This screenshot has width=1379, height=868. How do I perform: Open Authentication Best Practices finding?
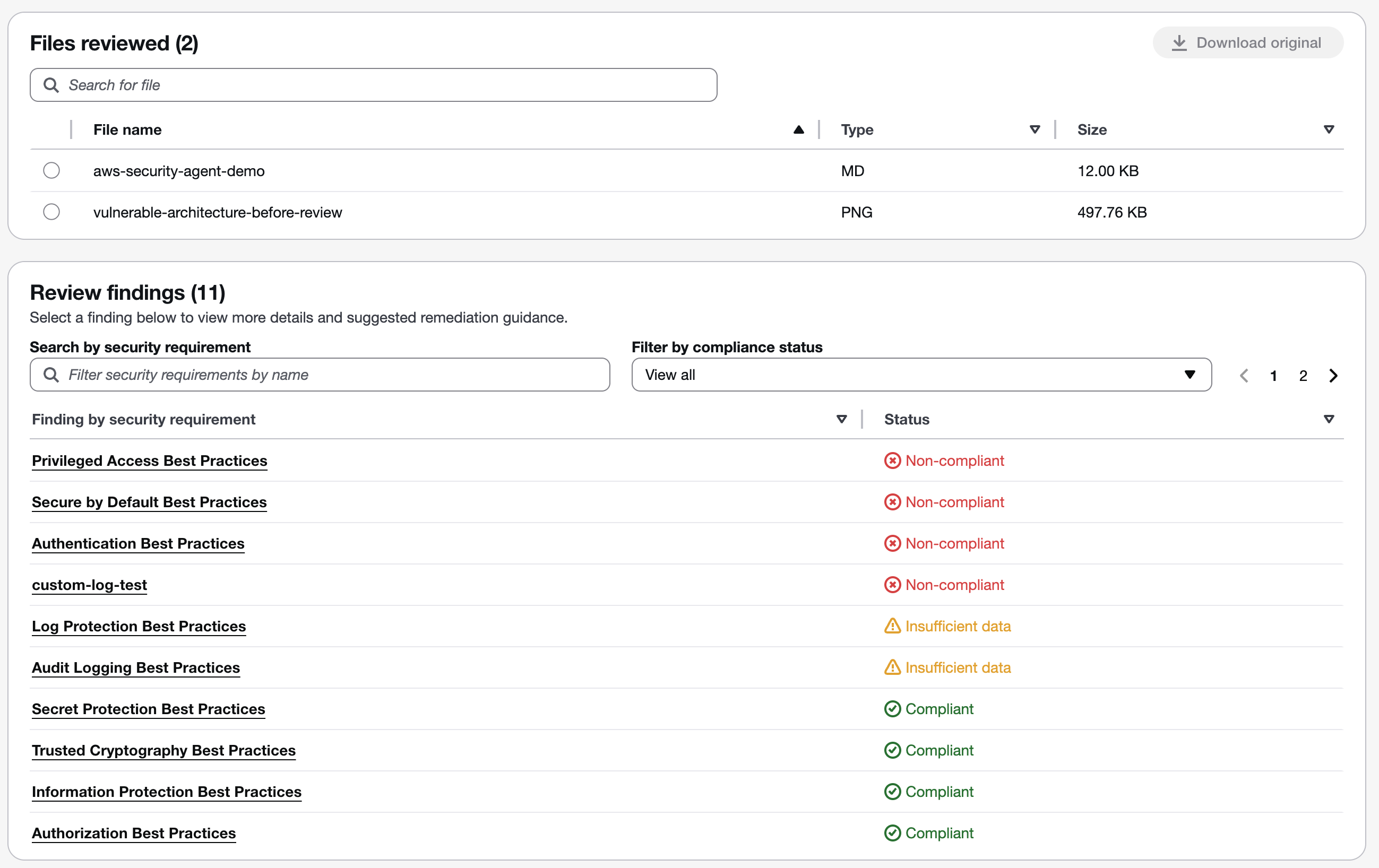pyautogui.click(x=138, y=543)
